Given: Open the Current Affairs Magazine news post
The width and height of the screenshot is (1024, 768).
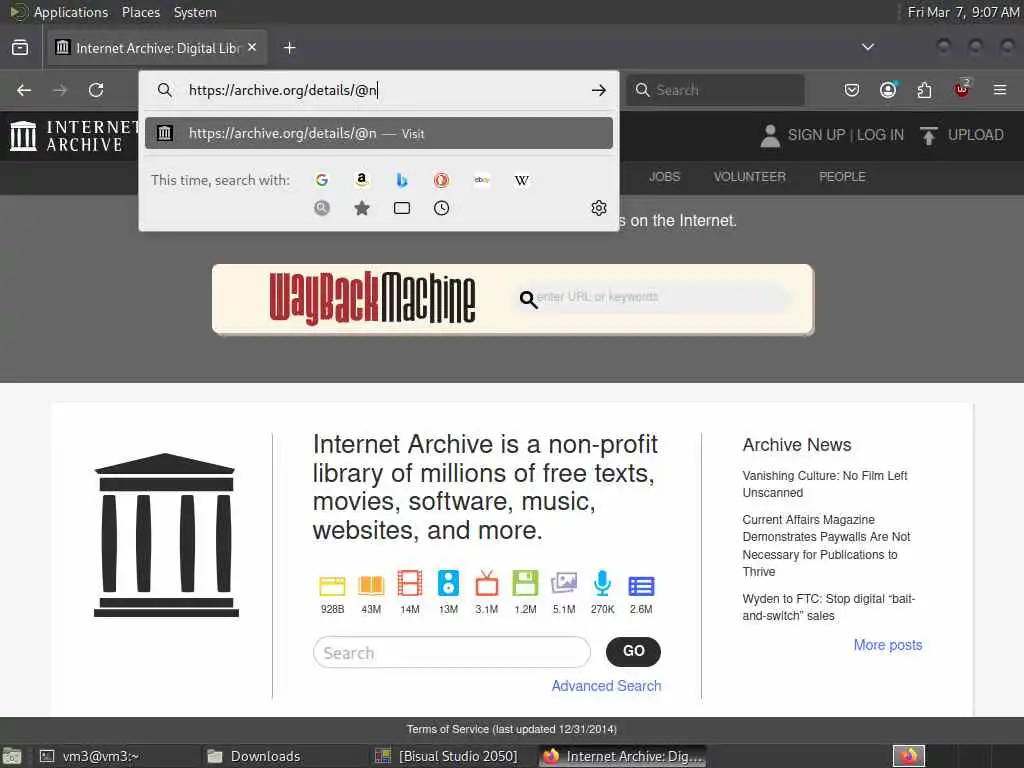Looking at the screenshot, I should tap(826, 545).
